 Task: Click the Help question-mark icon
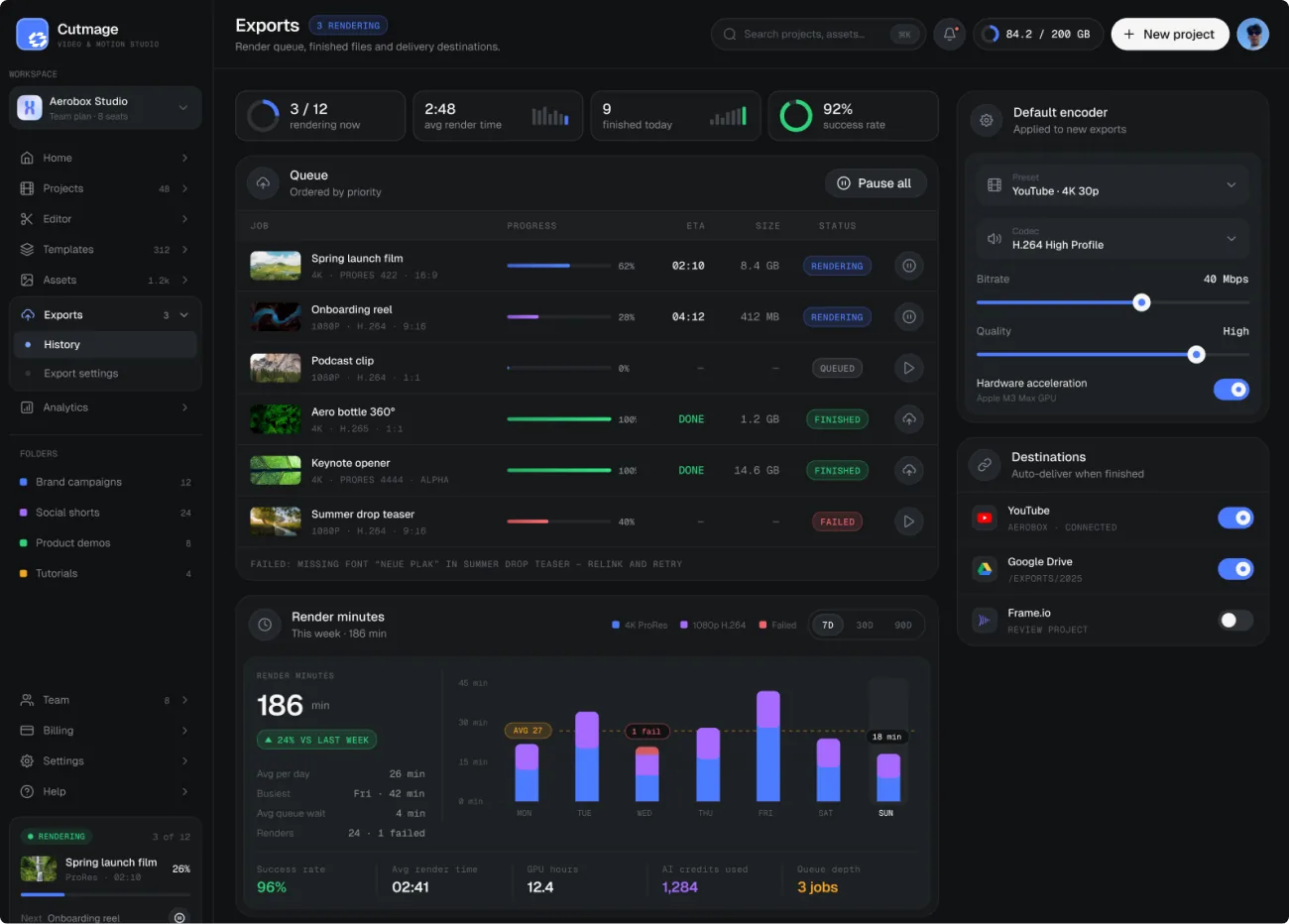point(27,792)
